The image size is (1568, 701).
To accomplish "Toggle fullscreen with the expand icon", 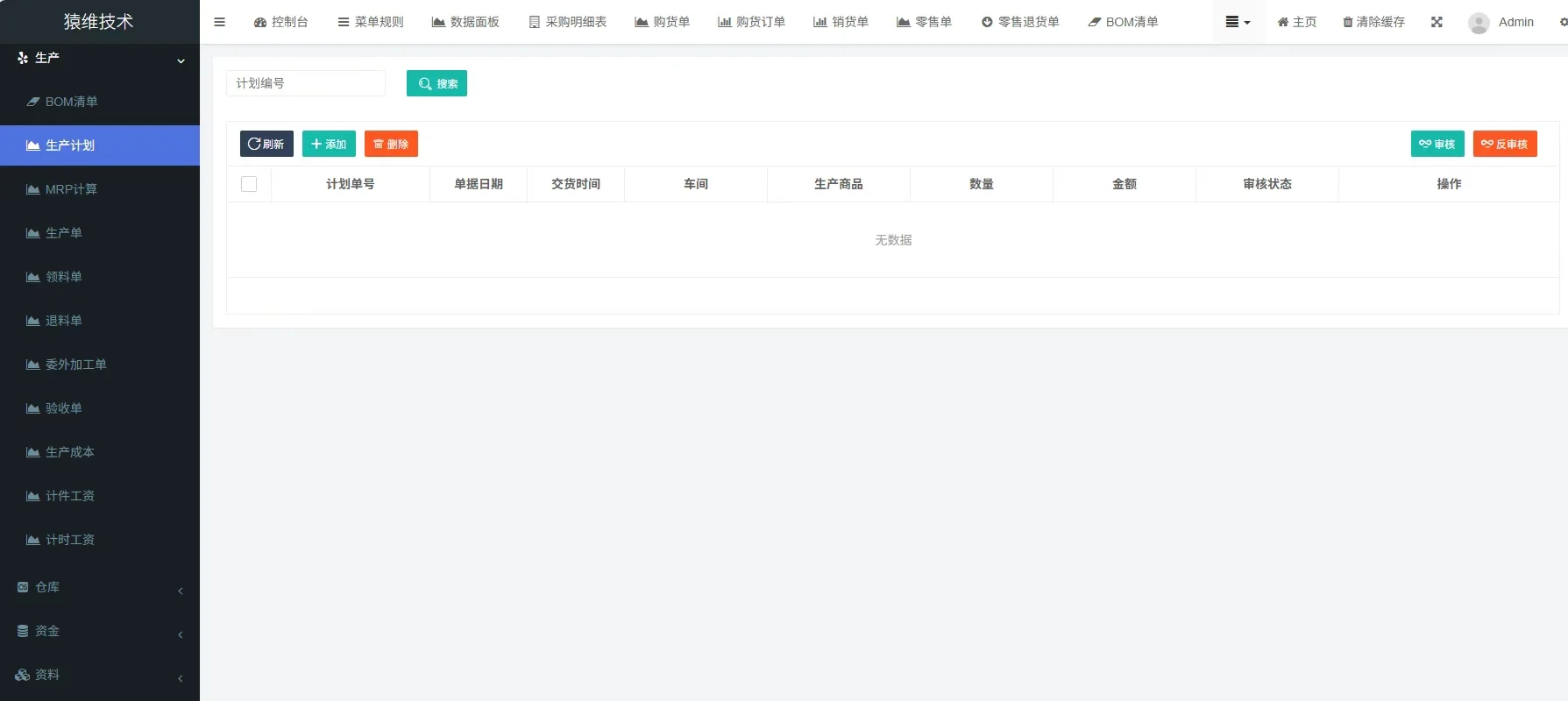I will [x=1437, y=22].
